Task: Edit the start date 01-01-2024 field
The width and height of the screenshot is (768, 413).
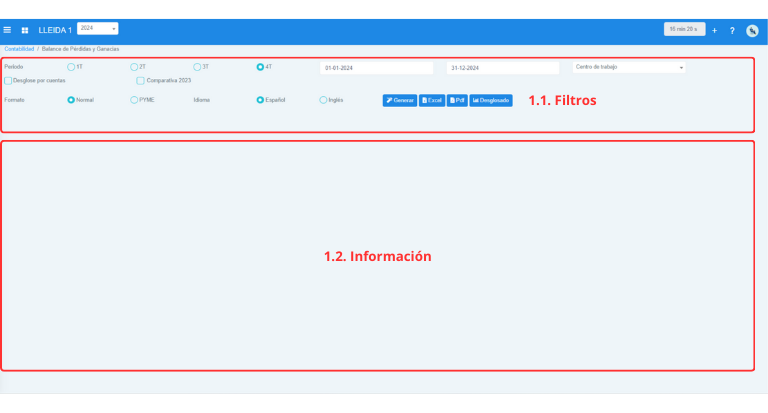Action: point(377,68)
